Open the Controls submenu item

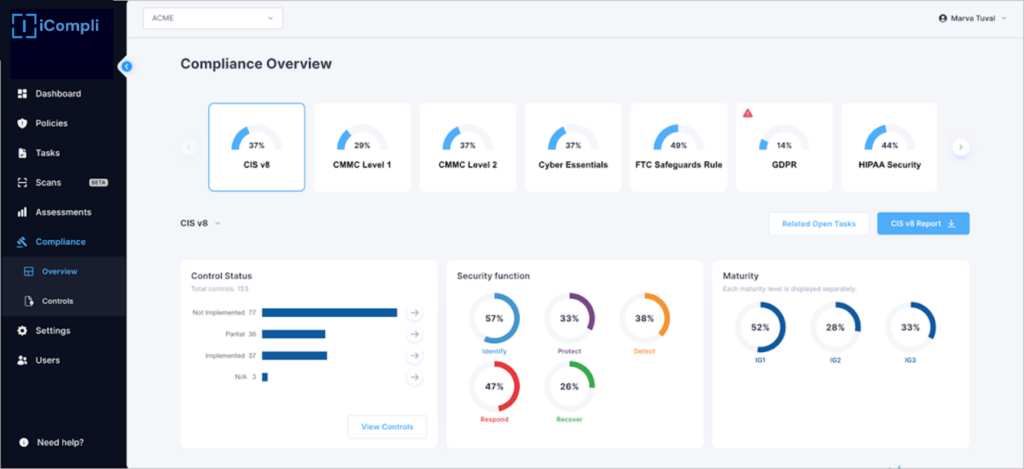(x=56, y=301)
